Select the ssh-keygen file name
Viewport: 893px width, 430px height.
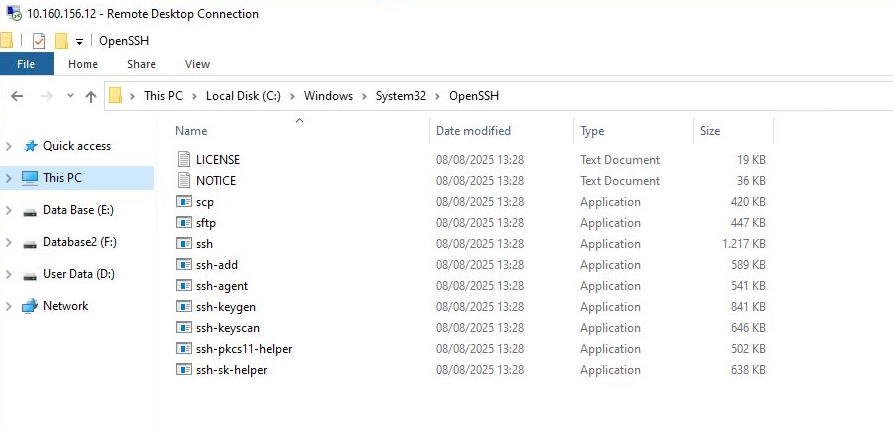pyautogui.click(x=226, y=307)
